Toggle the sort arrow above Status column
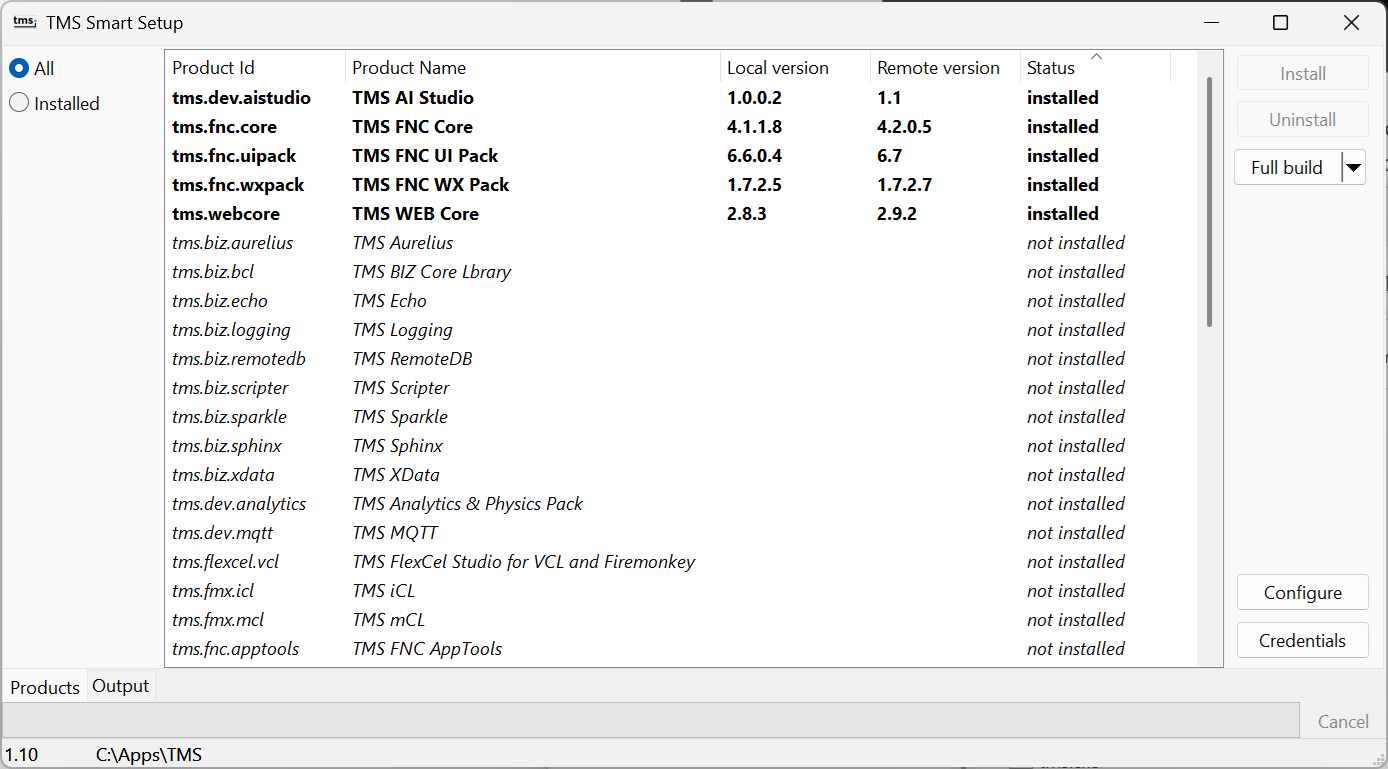 point(1096,56)
